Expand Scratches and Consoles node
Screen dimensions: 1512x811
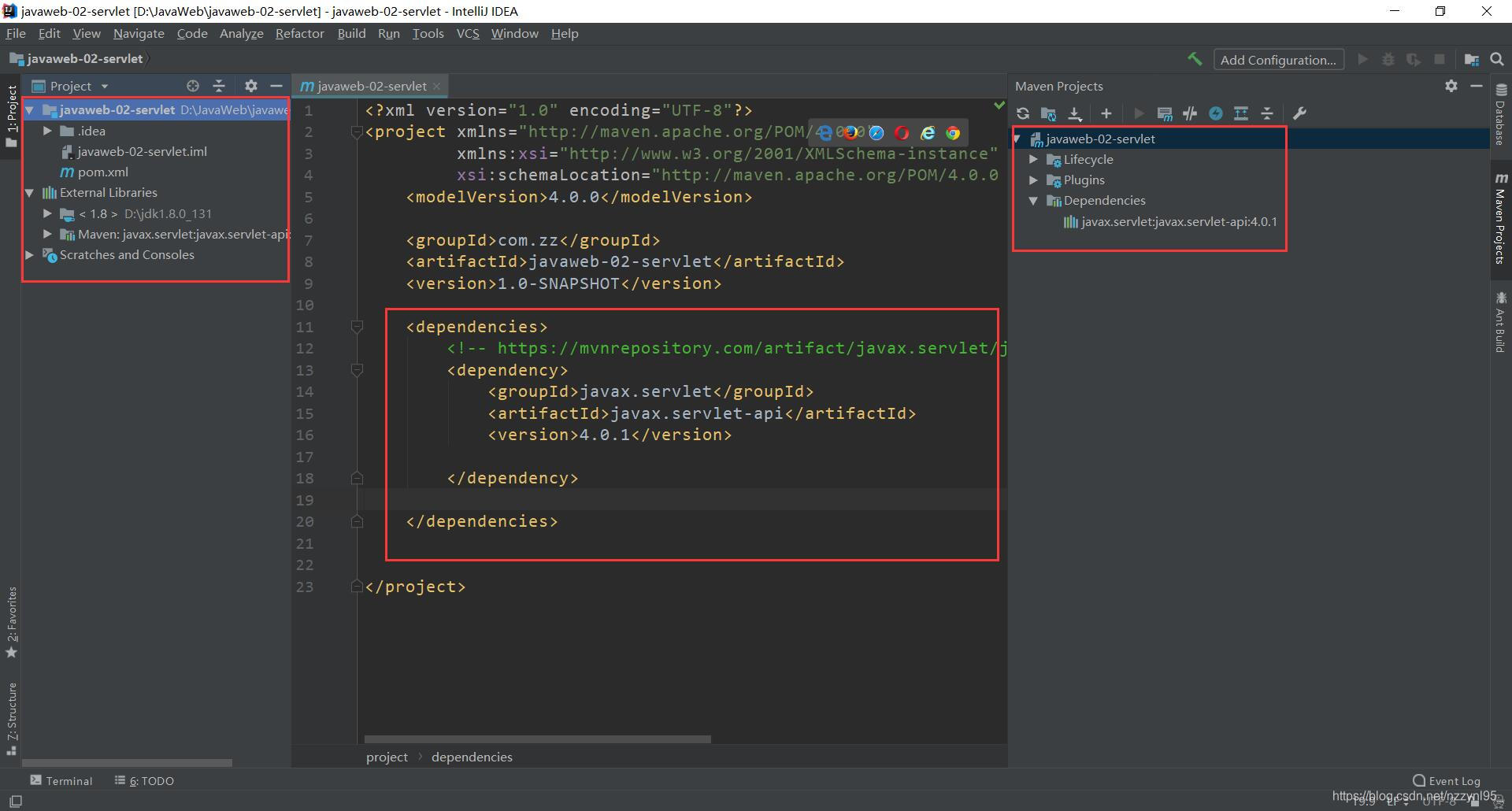30,254
